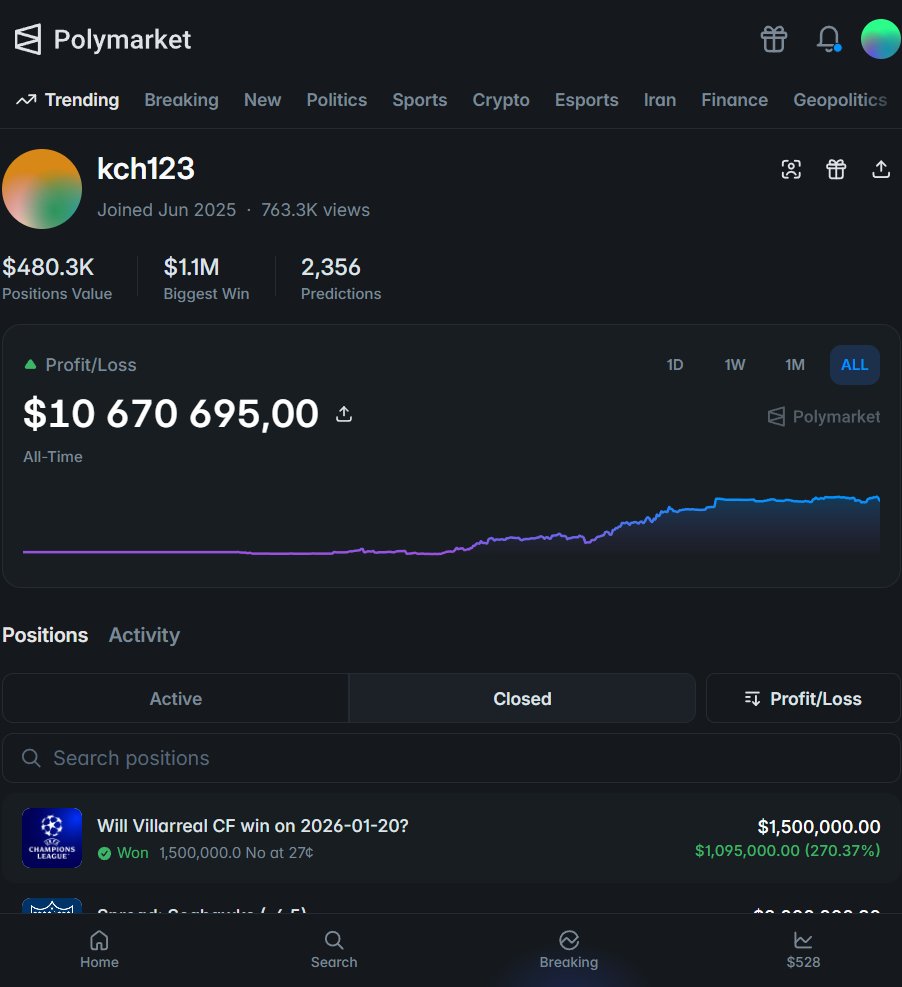Show Active positions
This screenshot has height=987, width=902.
176,699
